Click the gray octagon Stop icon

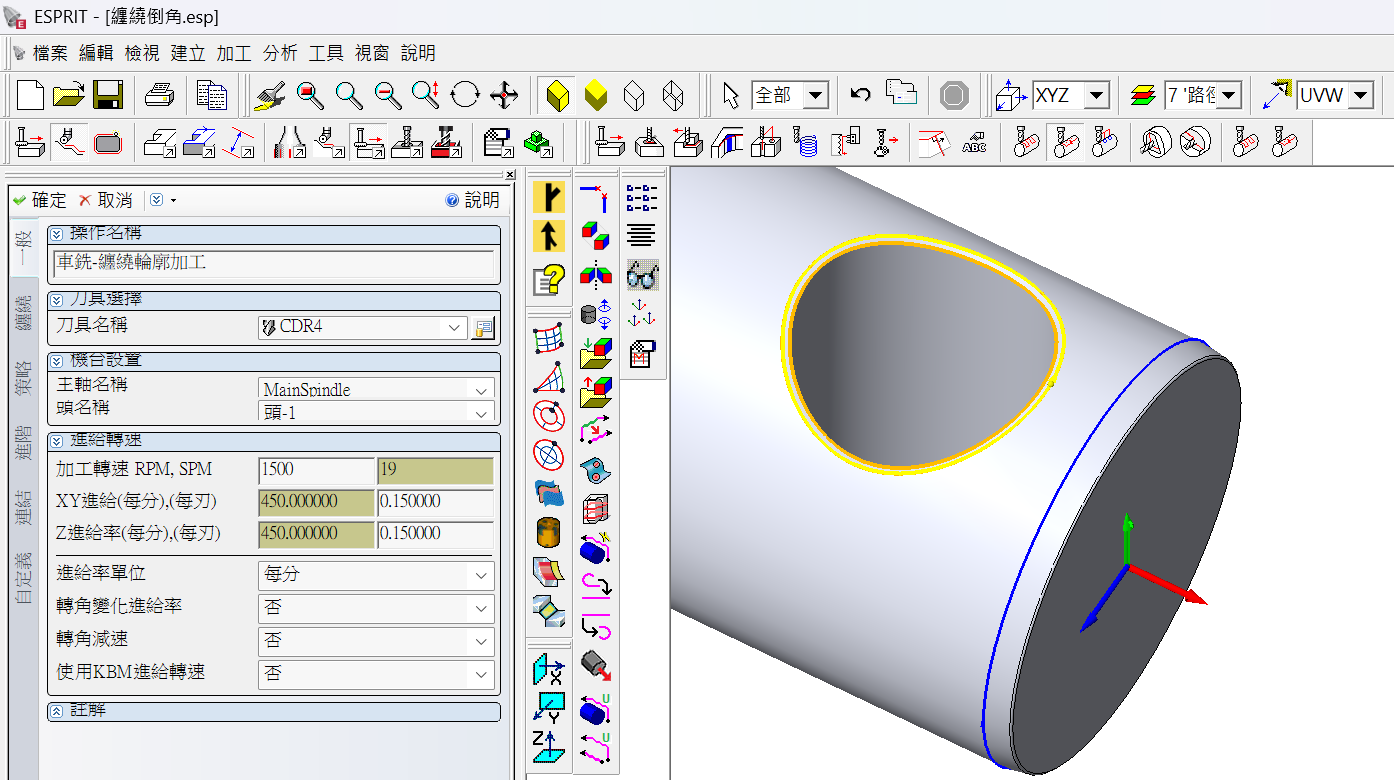[954, 96]
